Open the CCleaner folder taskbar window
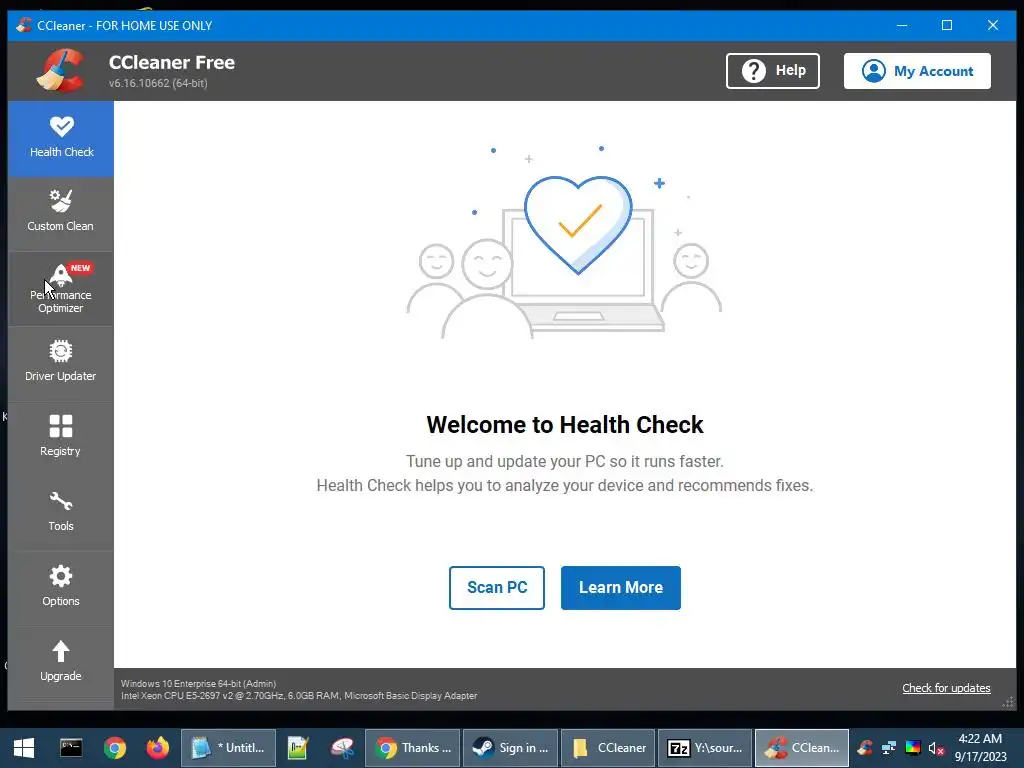Image resolution: width=1024 pixels, height=768 pixels. click(x=608, y=748)
